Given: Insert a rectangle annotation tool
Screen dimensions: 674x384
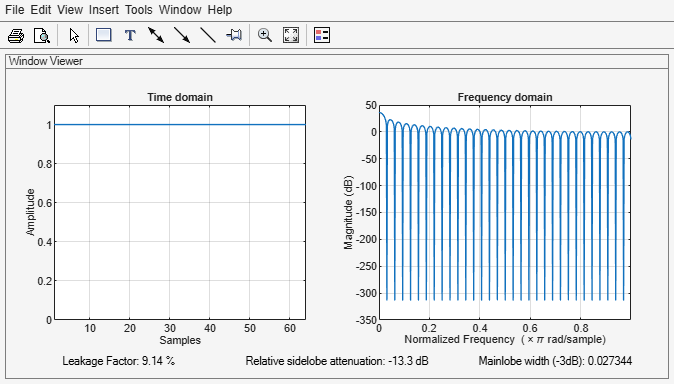Looking at the screenshot, I should tap(104, 35).
